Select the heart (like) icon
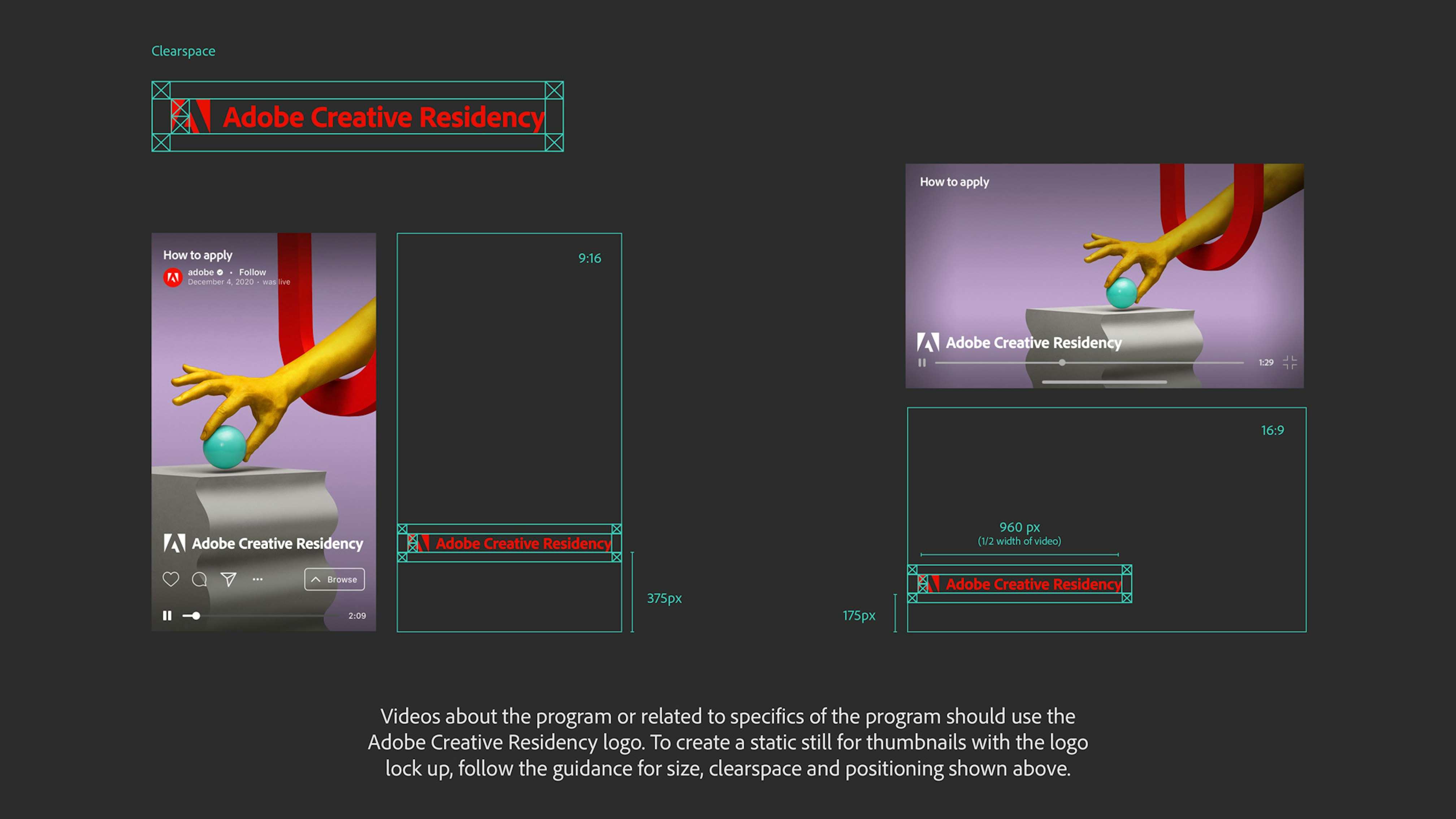The width and height of the screenshot is (1456, 819). click(x=171, y=579)
